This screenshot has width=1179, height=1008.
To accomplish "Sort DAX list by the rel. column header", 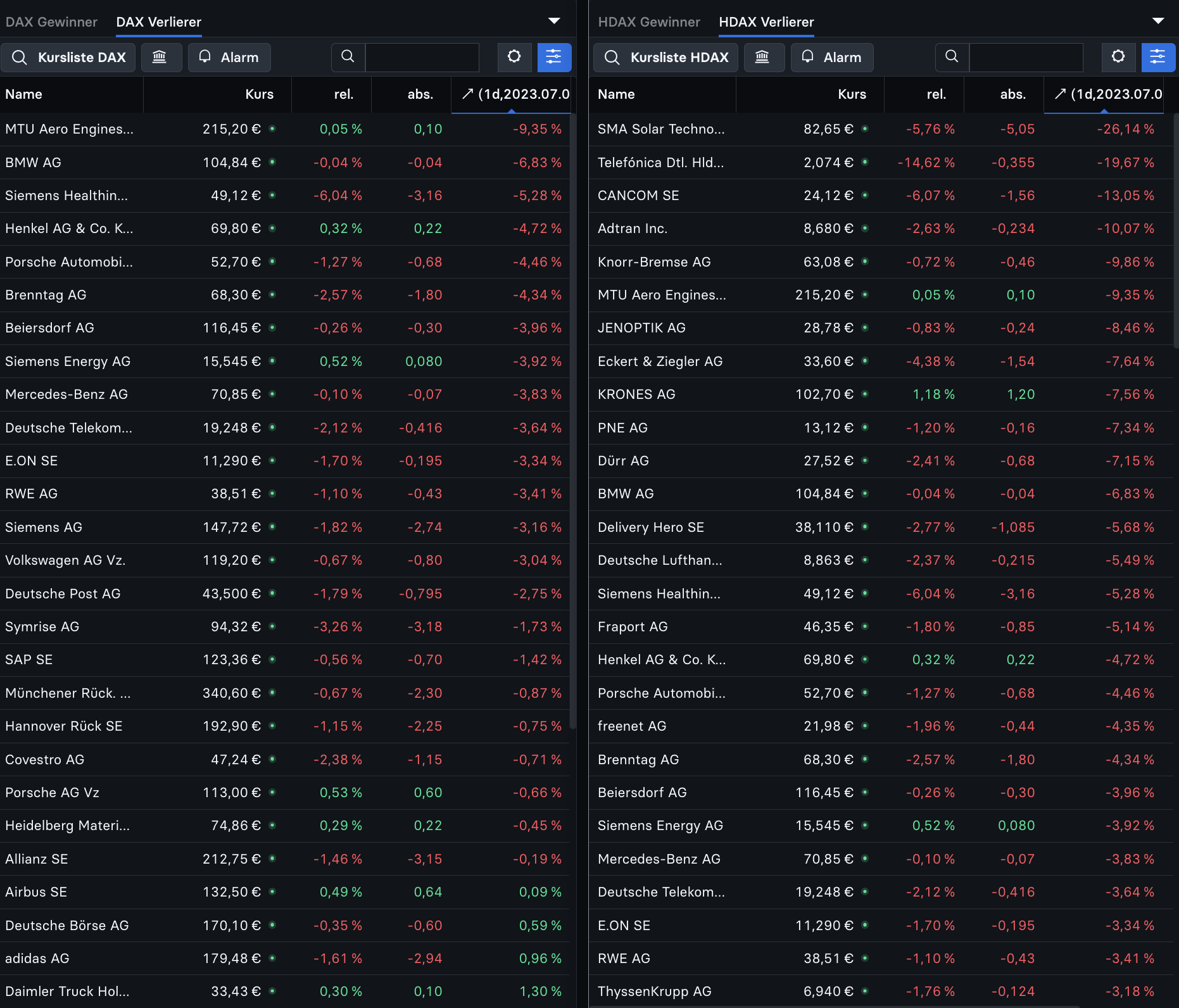I will click(332, 94).
